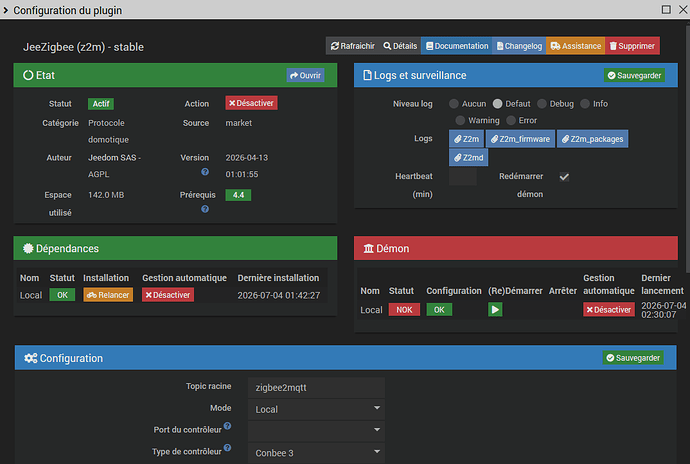Click the Heartbeat minutes field
This screenshot has width=690, height=464.
click(x=462, y=177)
